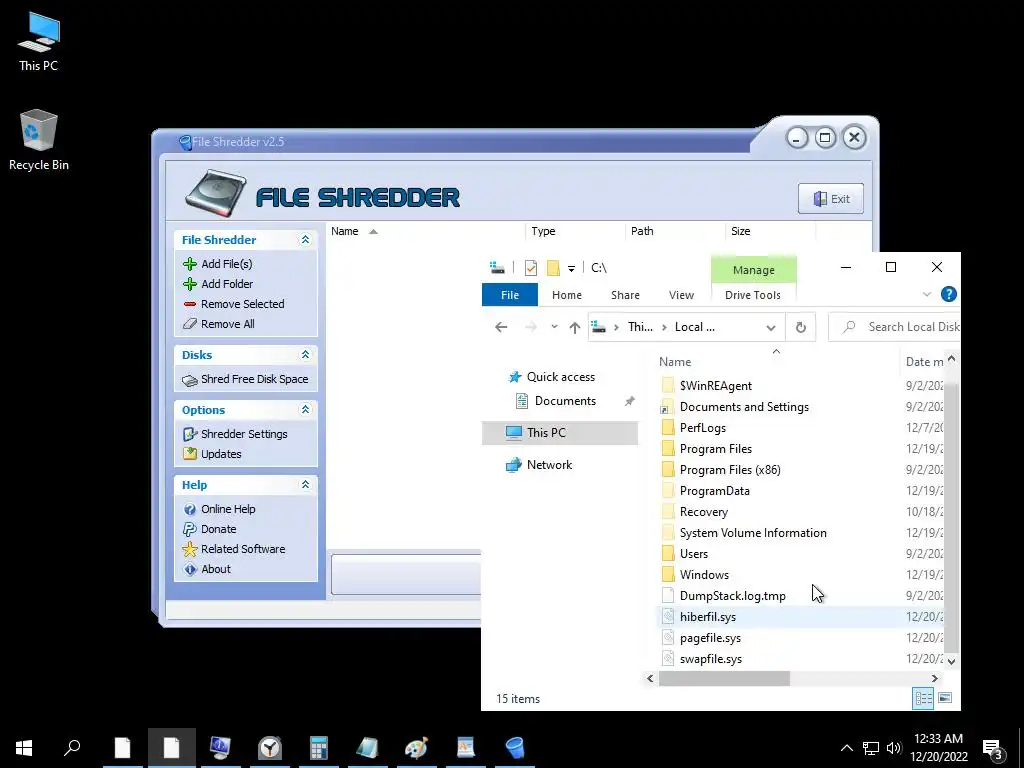Click the New Folder quick access icon
The width and height of the screenshot is (1024, 768).
(x=553, y=268)
